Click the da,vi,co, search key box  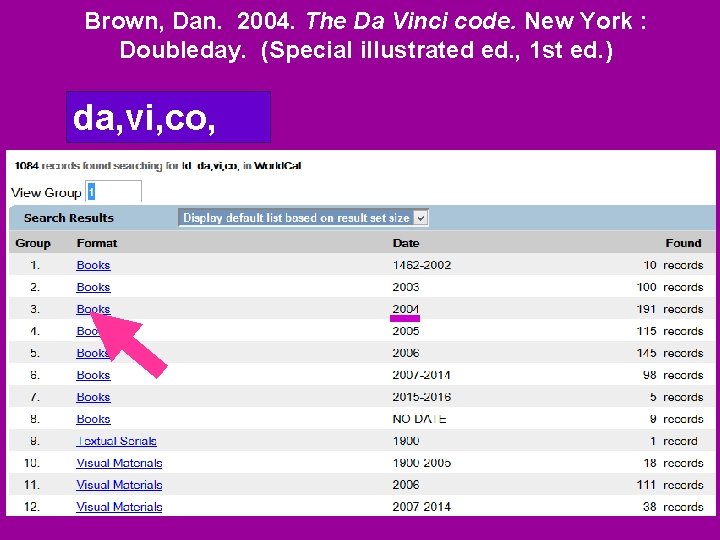pyautogui.click(x=169, y=117)
